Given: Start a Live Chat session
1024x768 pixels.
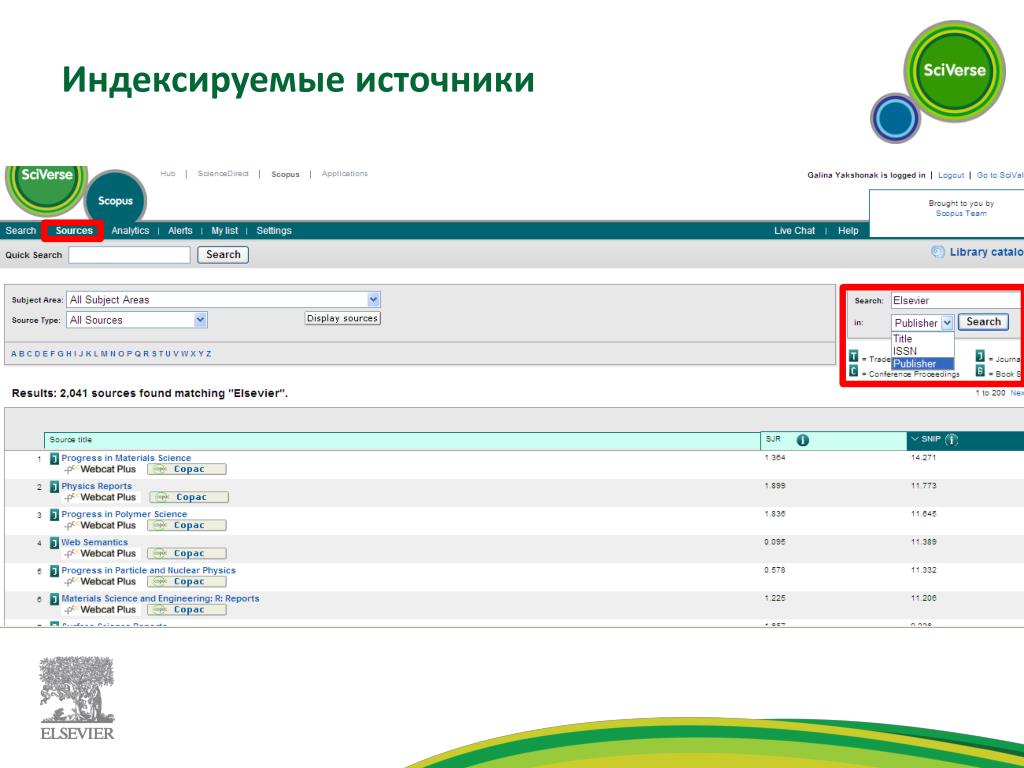Looking at the screenshot, I should (794, 231).
